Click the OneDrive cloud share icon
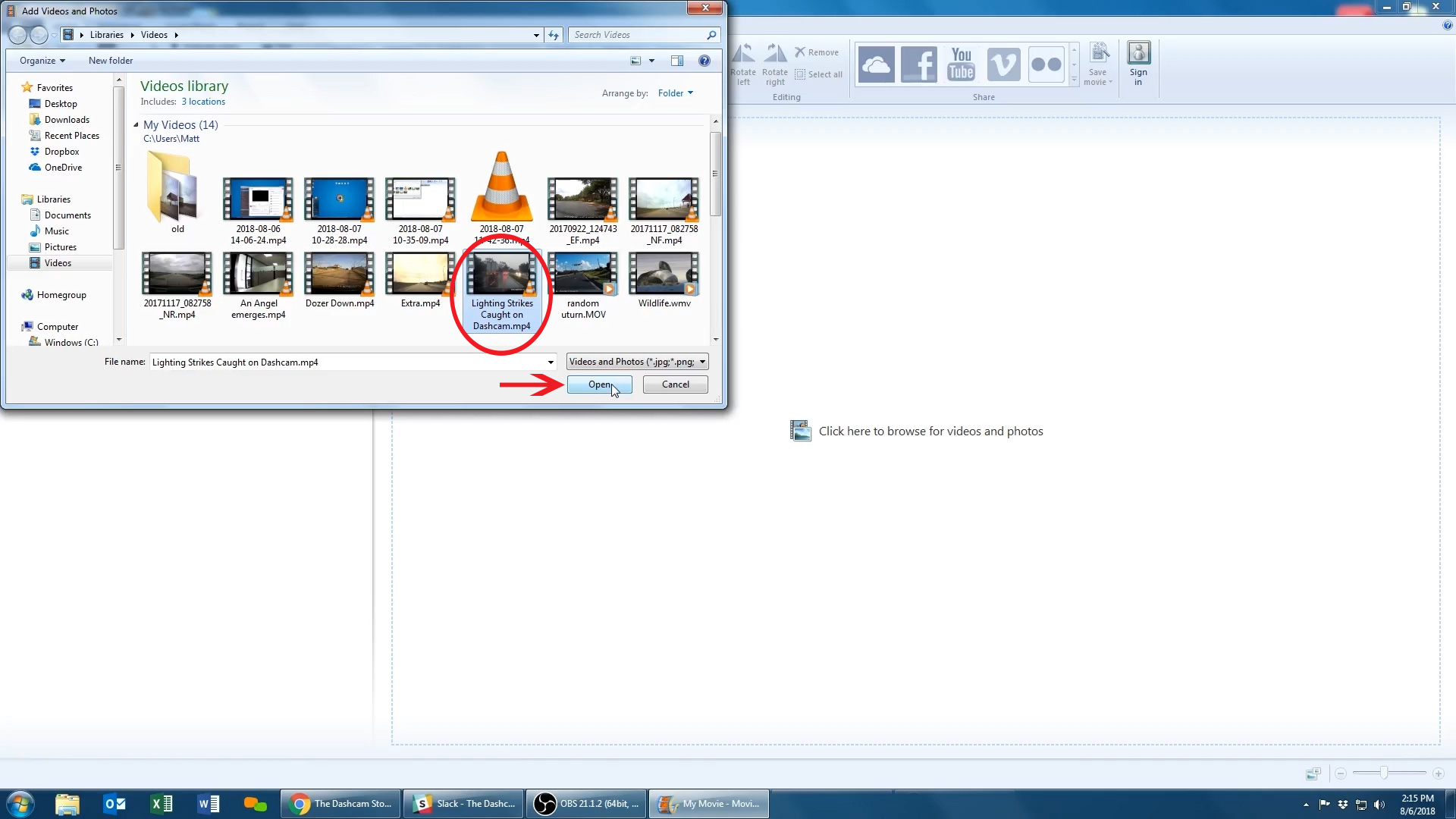The width and height of the screenshot is (1456, 819). pos(876,65)
